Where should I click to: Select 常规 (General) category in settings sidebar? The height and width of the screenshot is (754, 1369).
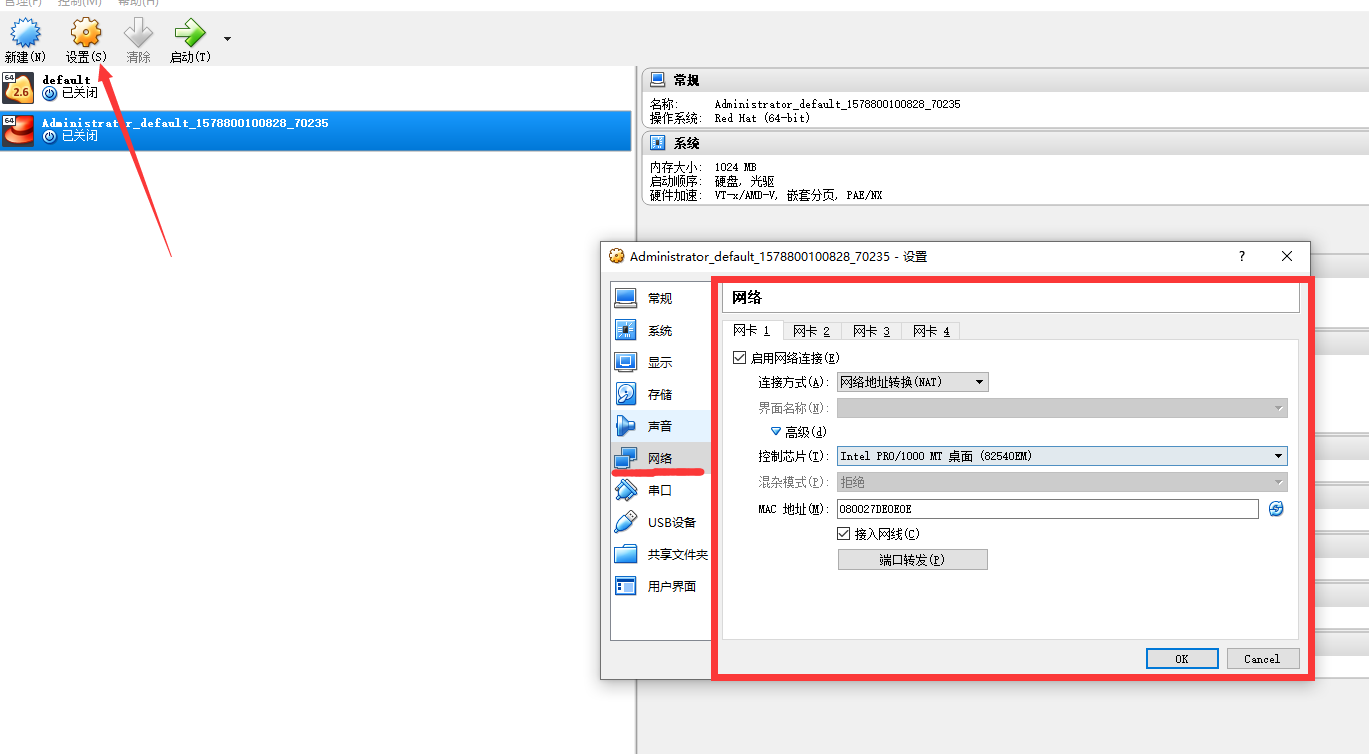[x=659, y=298]
